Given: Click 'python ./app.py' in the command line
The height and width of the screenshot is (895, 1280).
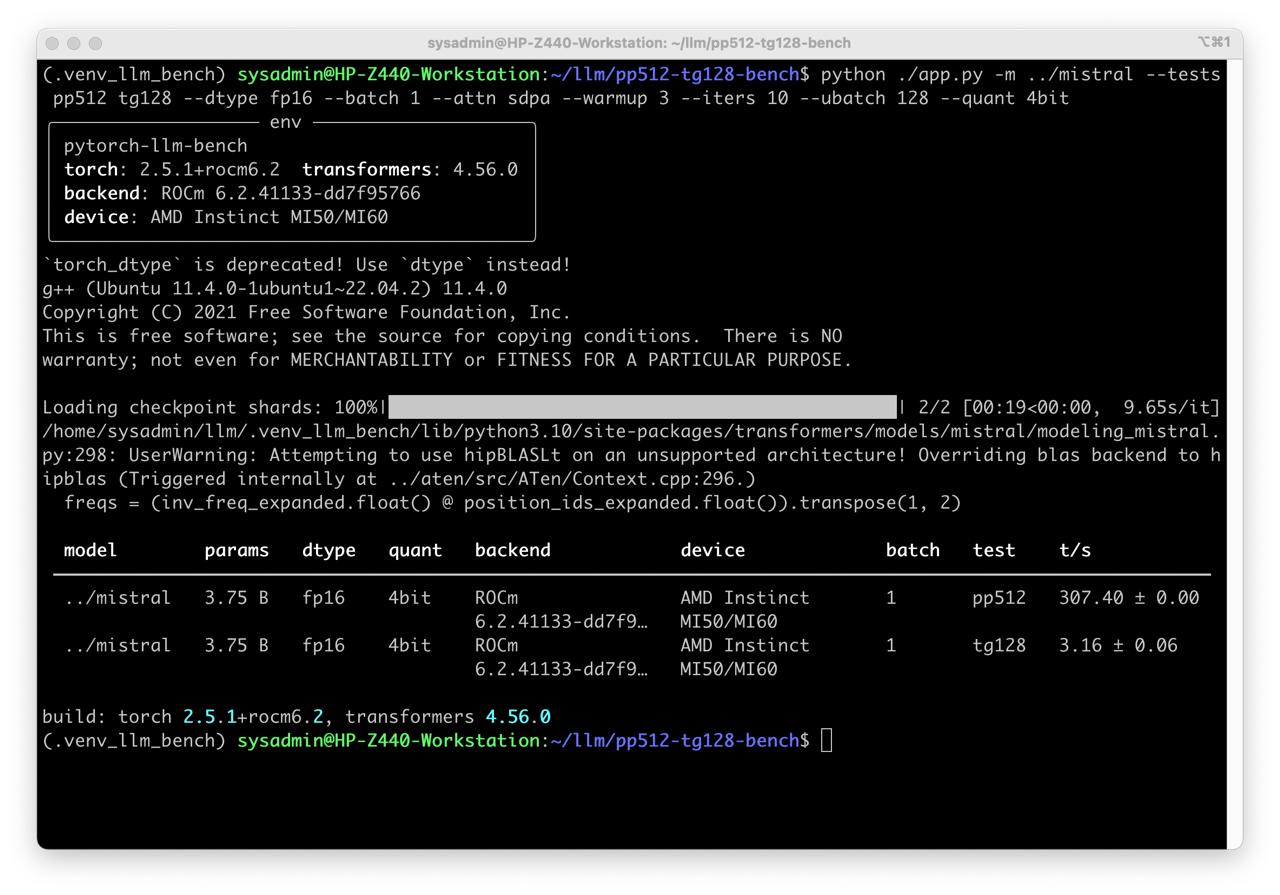Looking at the screenshot, I should point(902,74).
